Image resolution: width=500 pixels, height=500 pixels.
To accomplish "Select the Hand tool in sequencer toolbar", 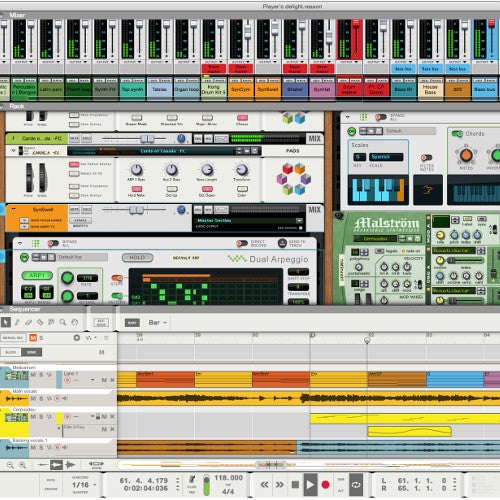I will (x=75, y=322).
